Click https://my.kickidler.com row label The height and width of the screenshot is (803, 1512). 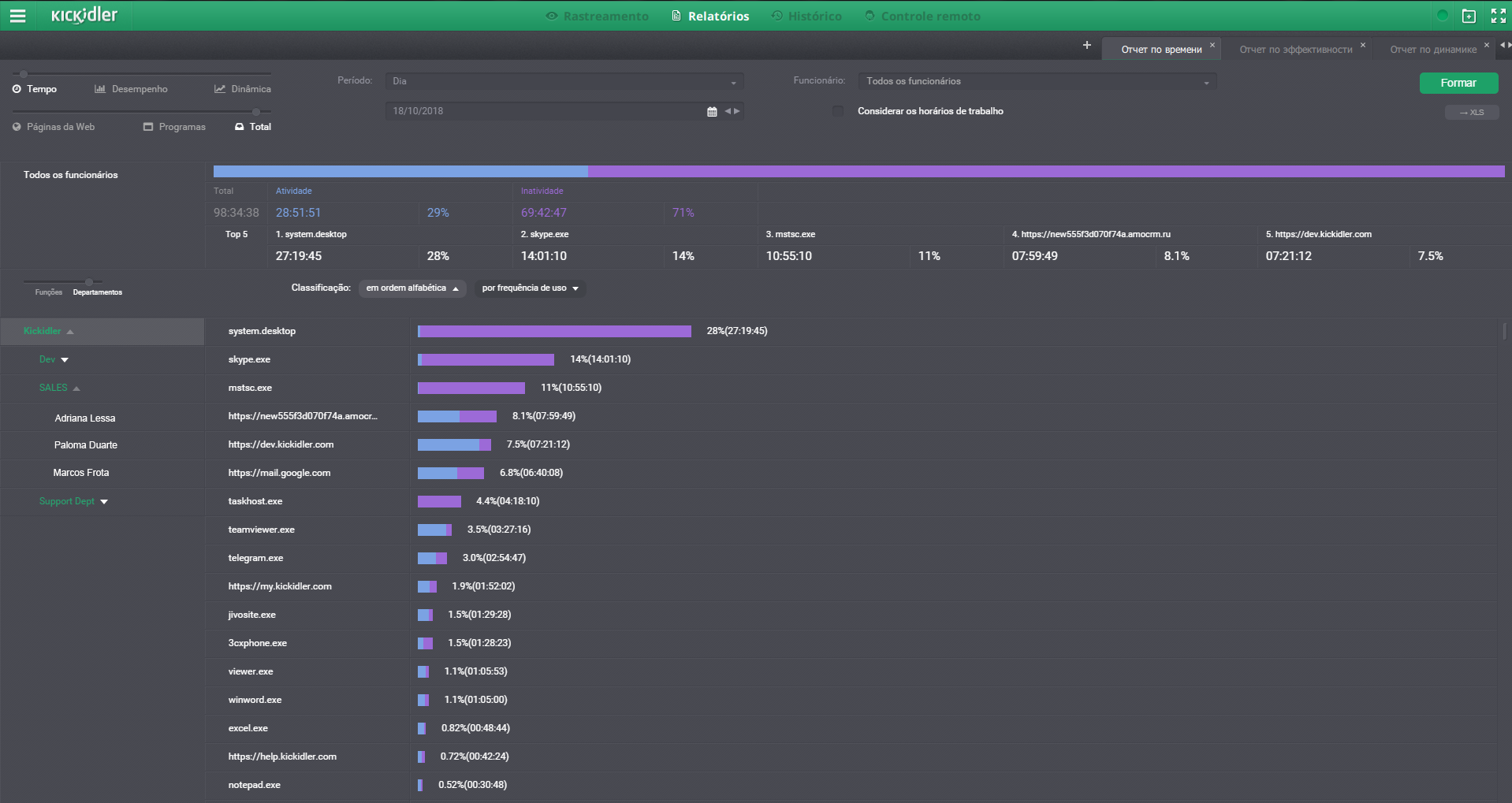coord(280,587)
